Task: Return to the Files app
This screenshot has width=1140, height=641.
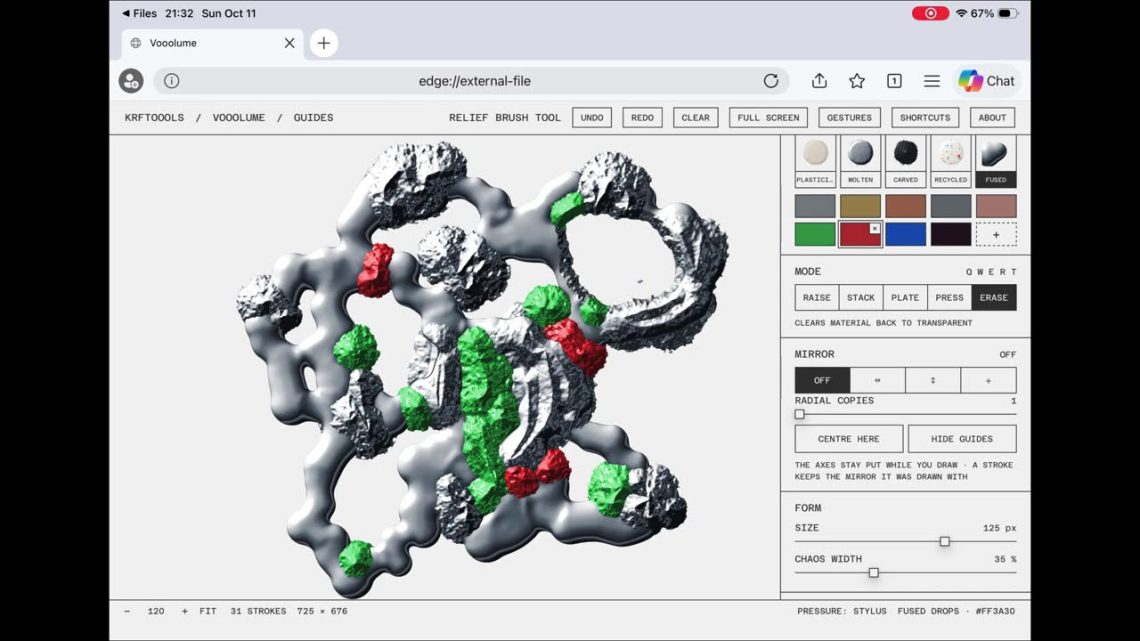Action: (x=140, y=13)
